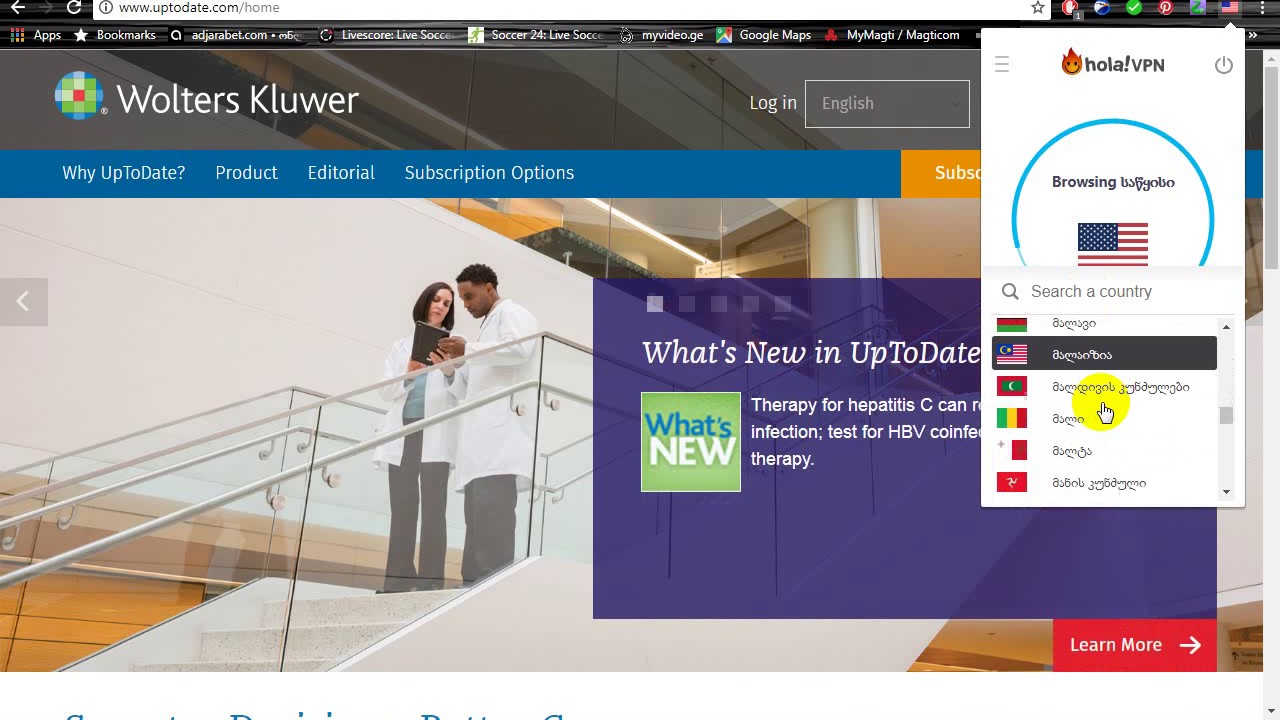Open the Hola VPN hamburger menu

(1002, 65)
